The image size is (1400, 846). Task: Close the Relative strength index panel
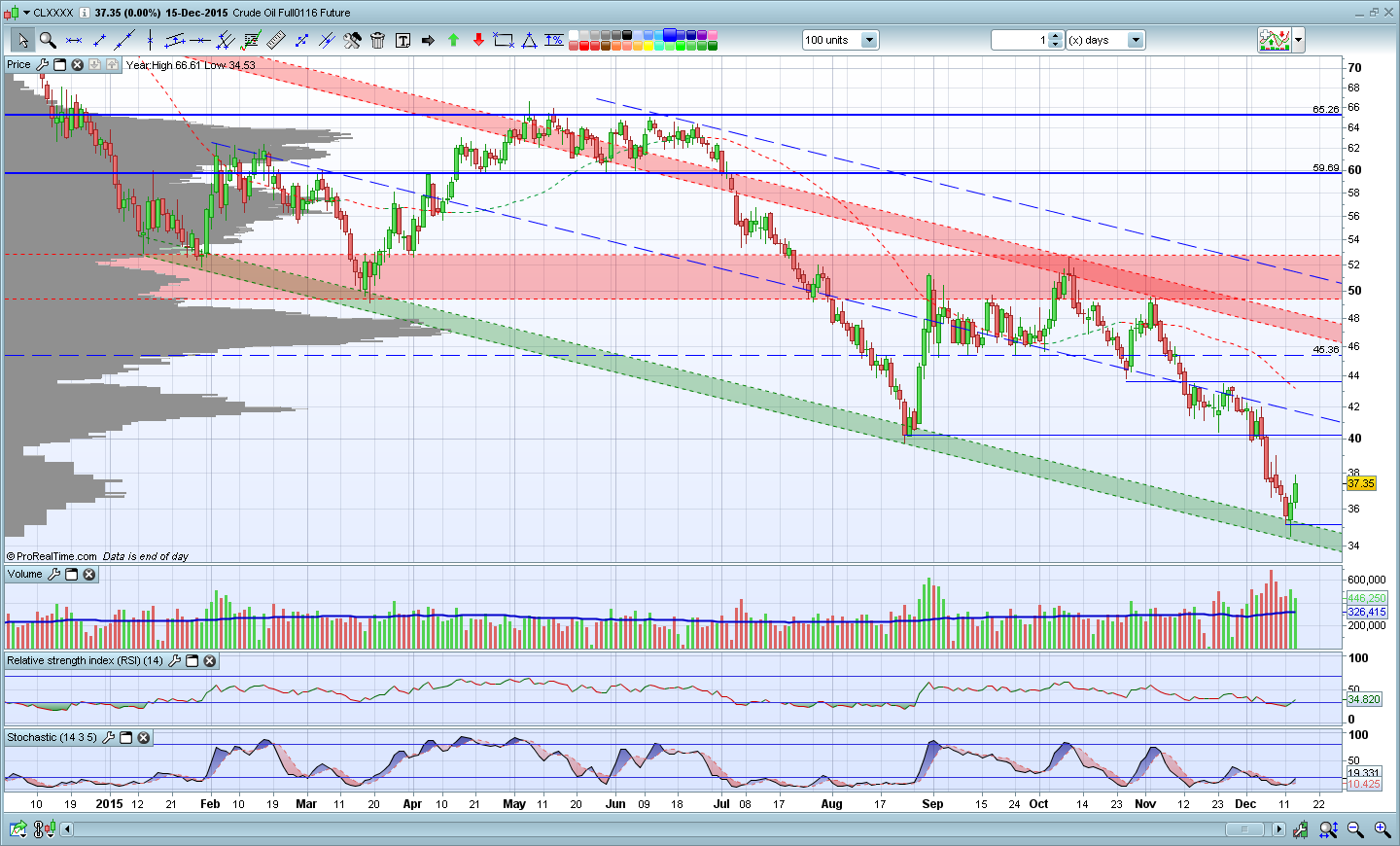tap(209, 660)
